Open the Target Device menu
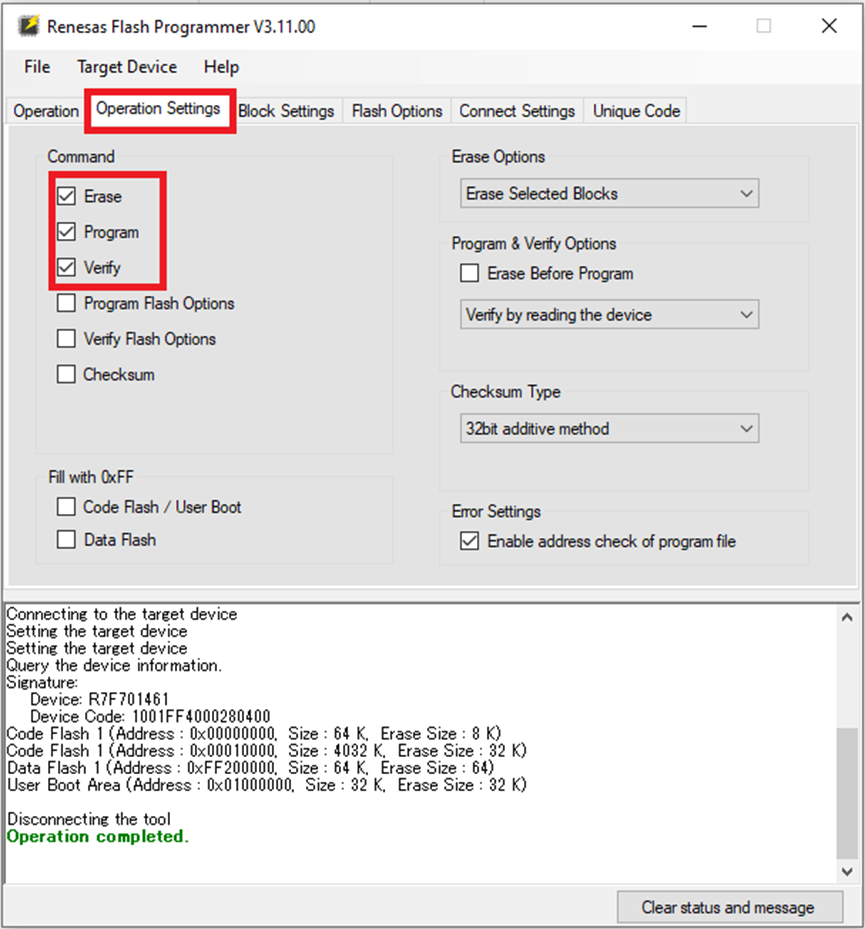This screenshot has height=929, width=865. pyautogui.click(x=127, y=67)
